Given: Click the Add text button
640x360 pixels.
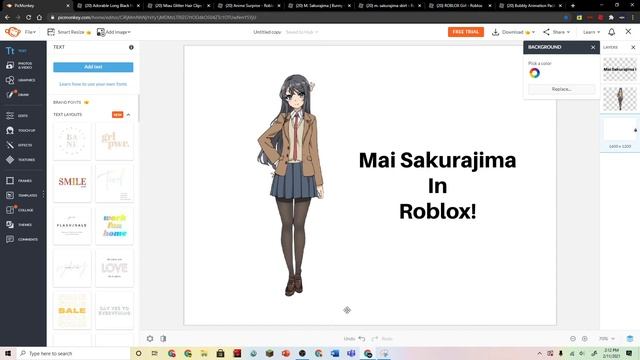Looking at the screenshot, I should (x=93, y=67).
